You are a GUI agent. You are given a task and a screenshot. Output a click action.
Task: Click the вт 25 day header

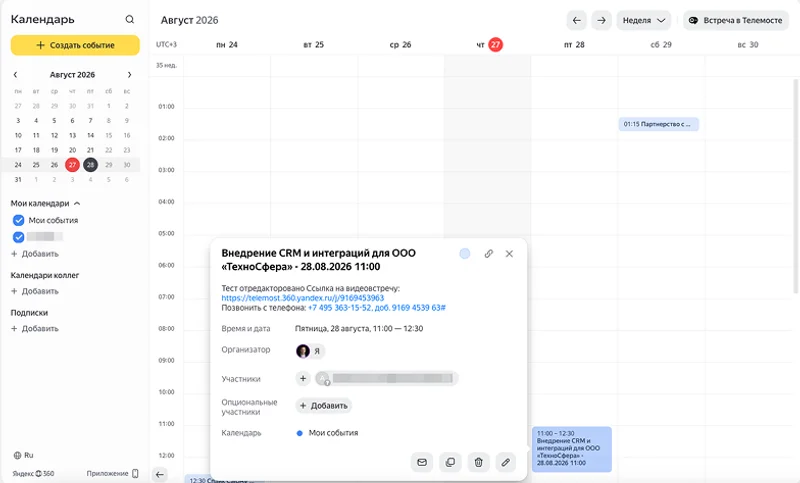click(x=313, y=45)
